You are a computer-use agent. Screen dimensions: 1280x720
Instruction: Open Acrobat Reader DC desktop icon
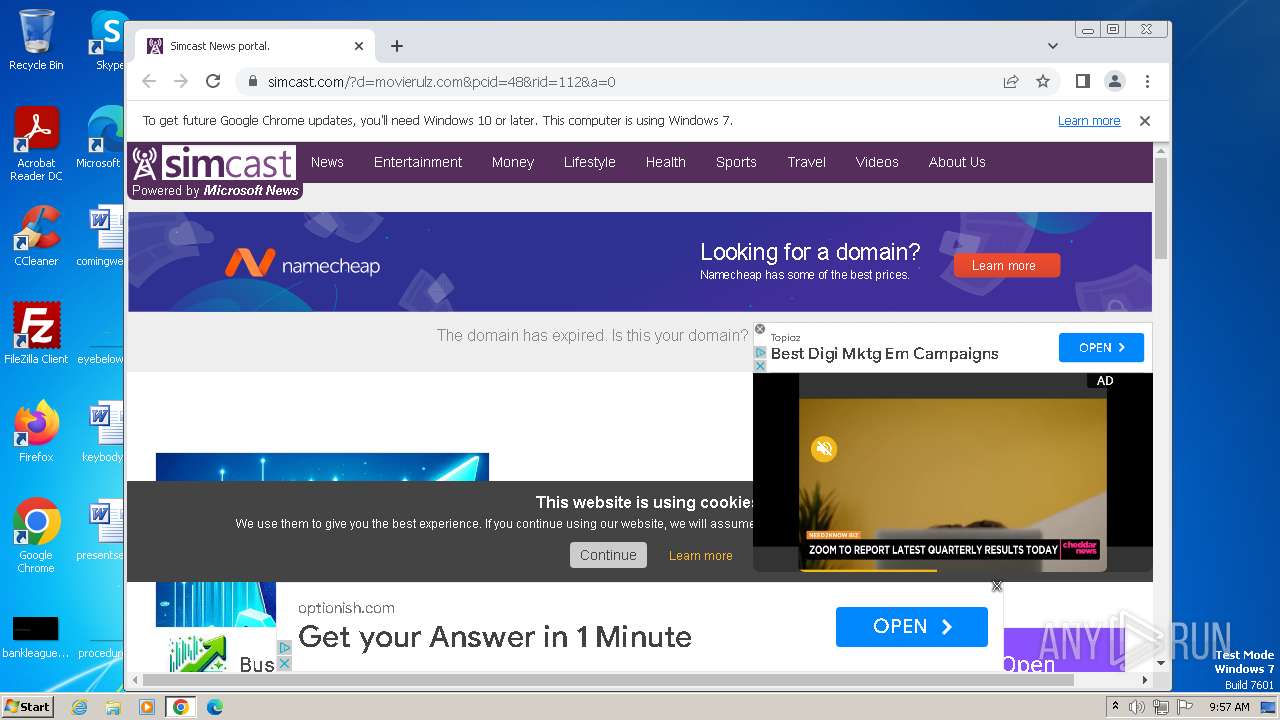(36, 144)
